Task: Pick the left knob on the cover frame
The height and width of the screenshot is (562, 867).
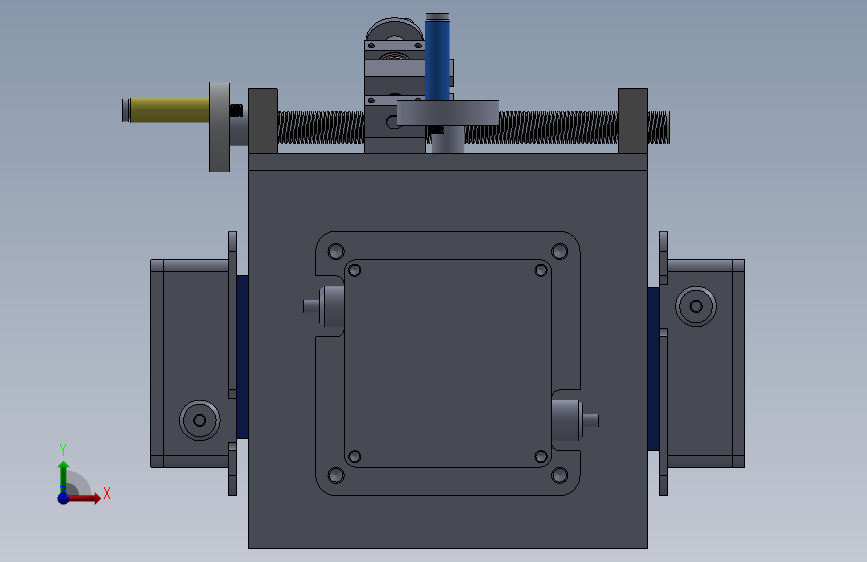Action: click(x=324, y=306)
